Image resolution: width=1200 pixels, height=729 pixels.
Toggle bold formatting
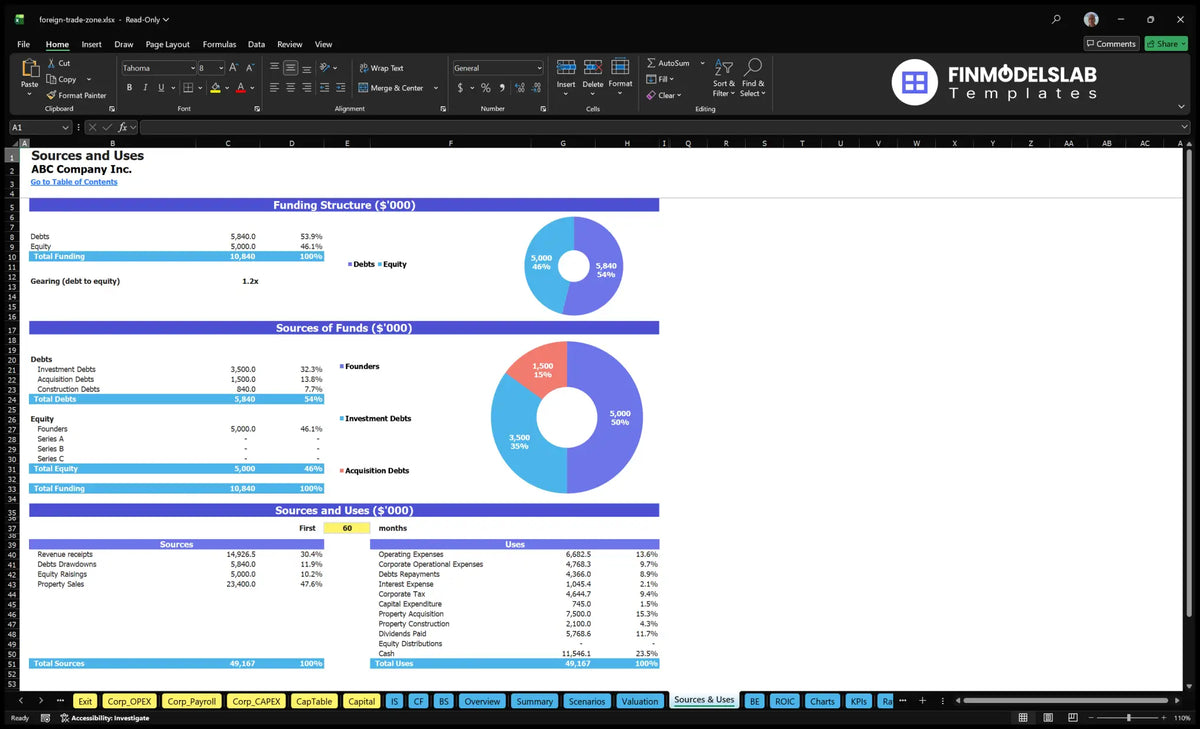129,88
